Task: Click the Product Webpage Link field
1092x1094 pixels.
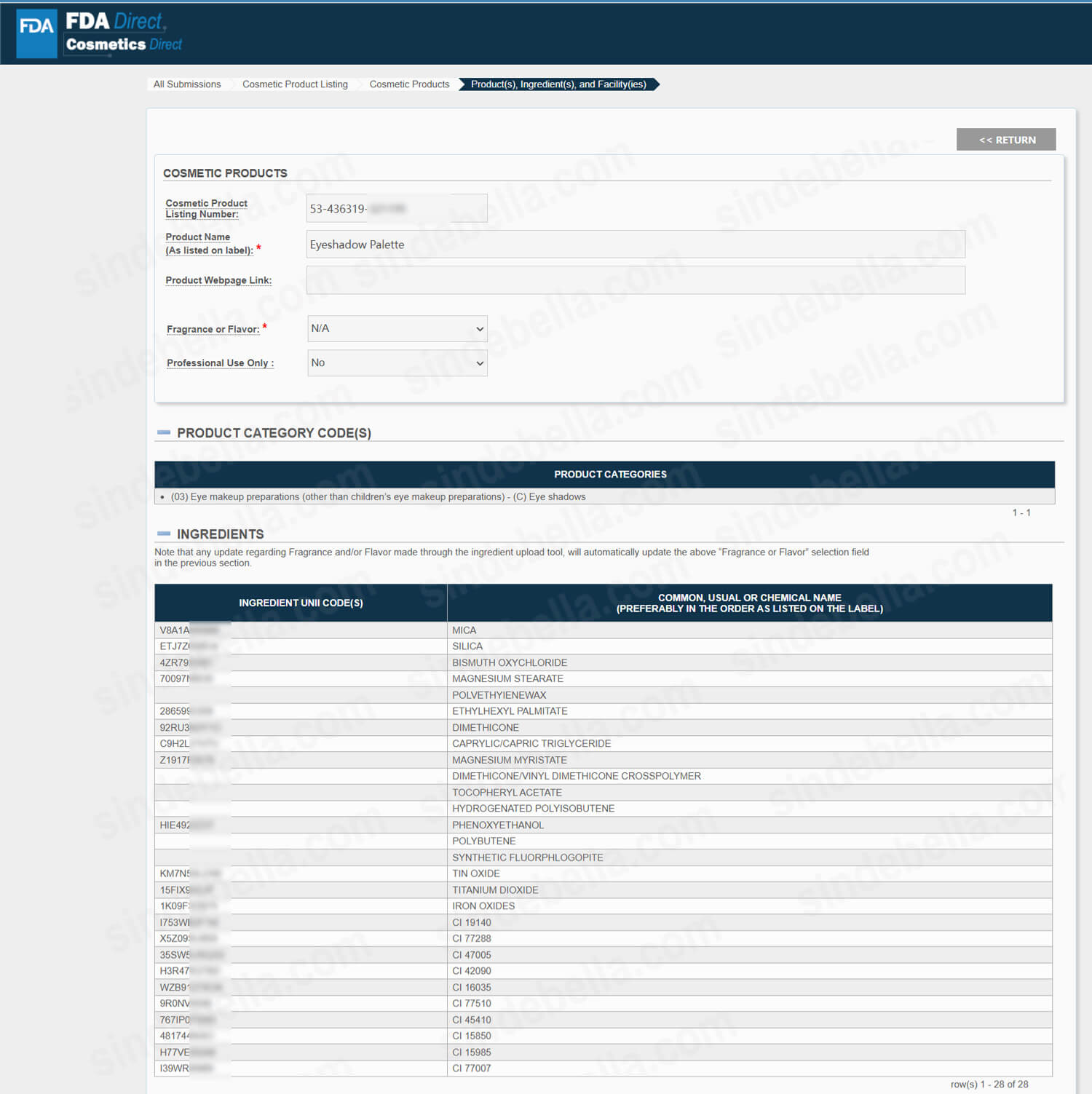Action: click(635, 280)
